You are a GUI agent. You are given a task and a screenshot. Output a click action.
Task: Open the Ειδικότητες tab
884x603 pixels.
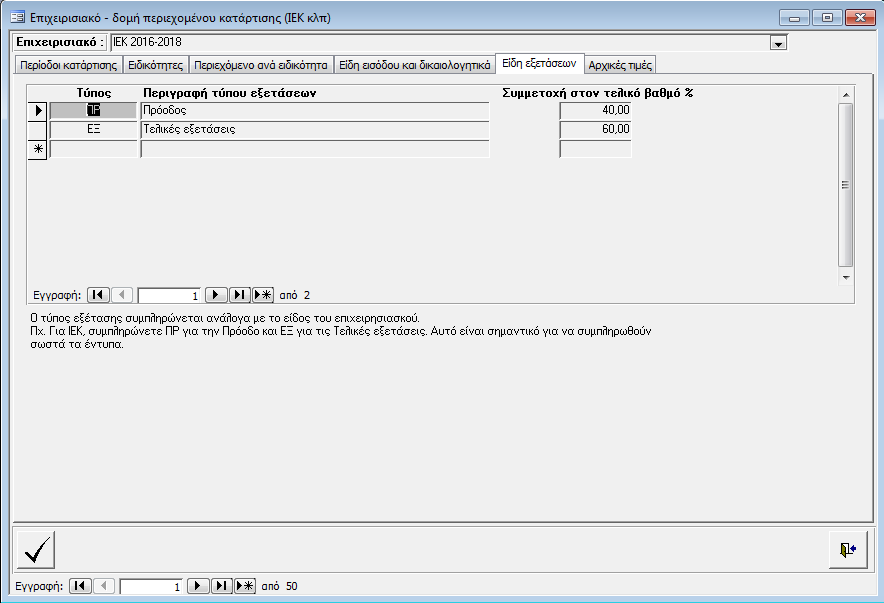(x=155, y=65)
